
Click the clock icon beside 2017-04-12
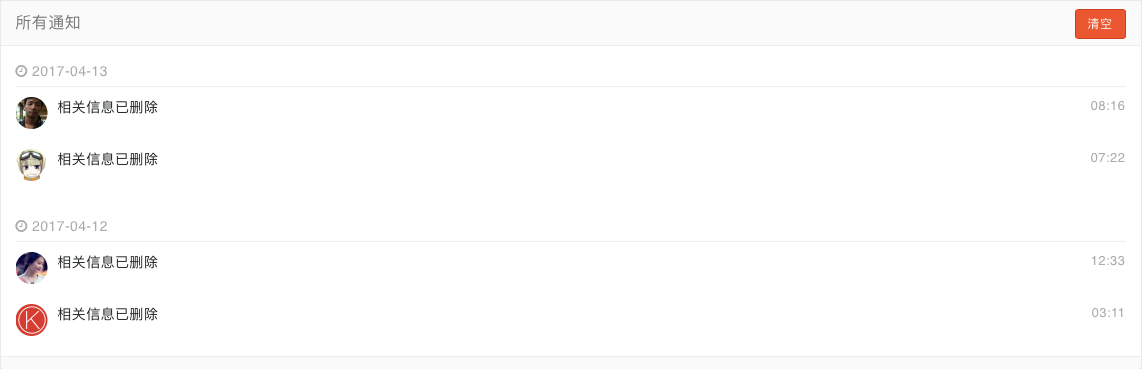pyautogui.click(x=21, y=226)
